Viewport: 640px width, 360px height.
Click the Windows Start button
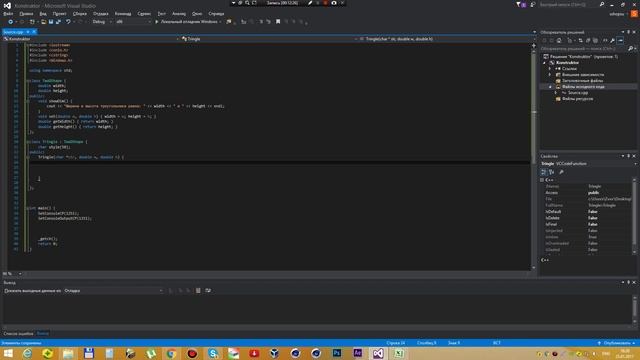tap(8, 353)
